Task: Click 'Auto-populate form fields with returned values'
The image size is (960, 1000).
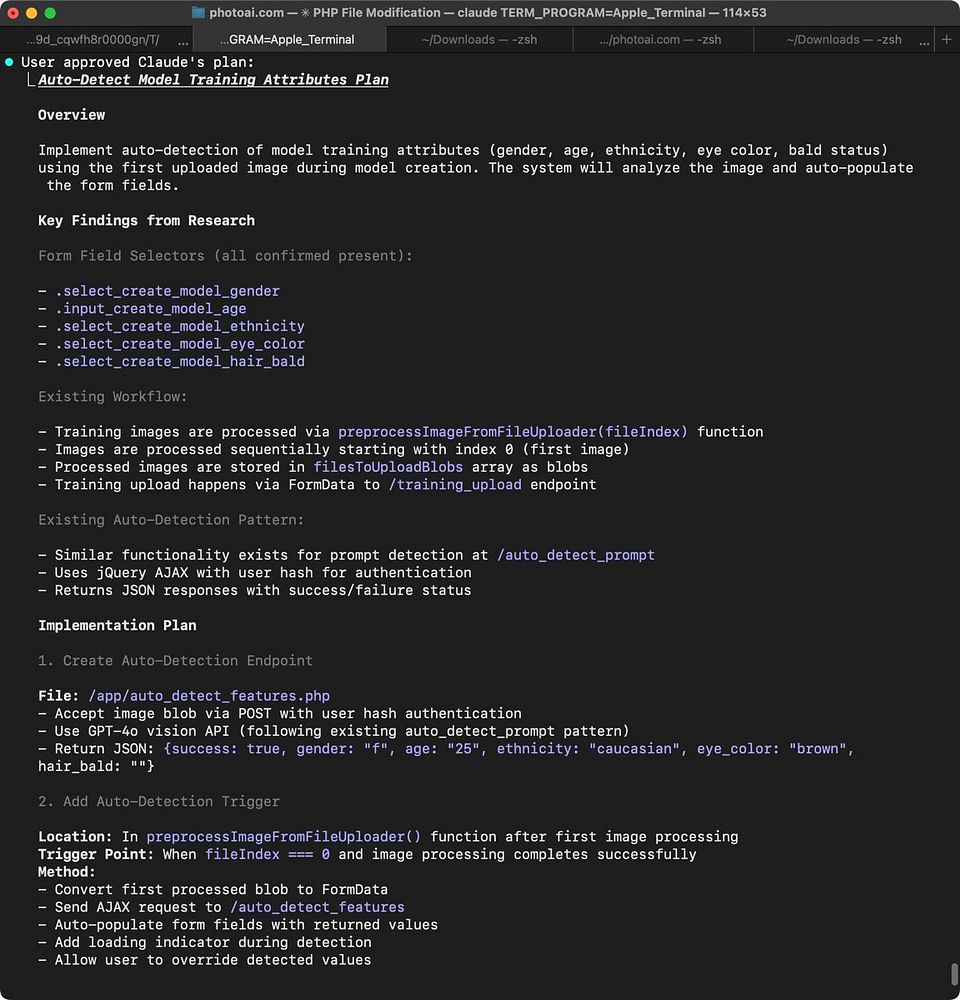Action: coord(238,925)
